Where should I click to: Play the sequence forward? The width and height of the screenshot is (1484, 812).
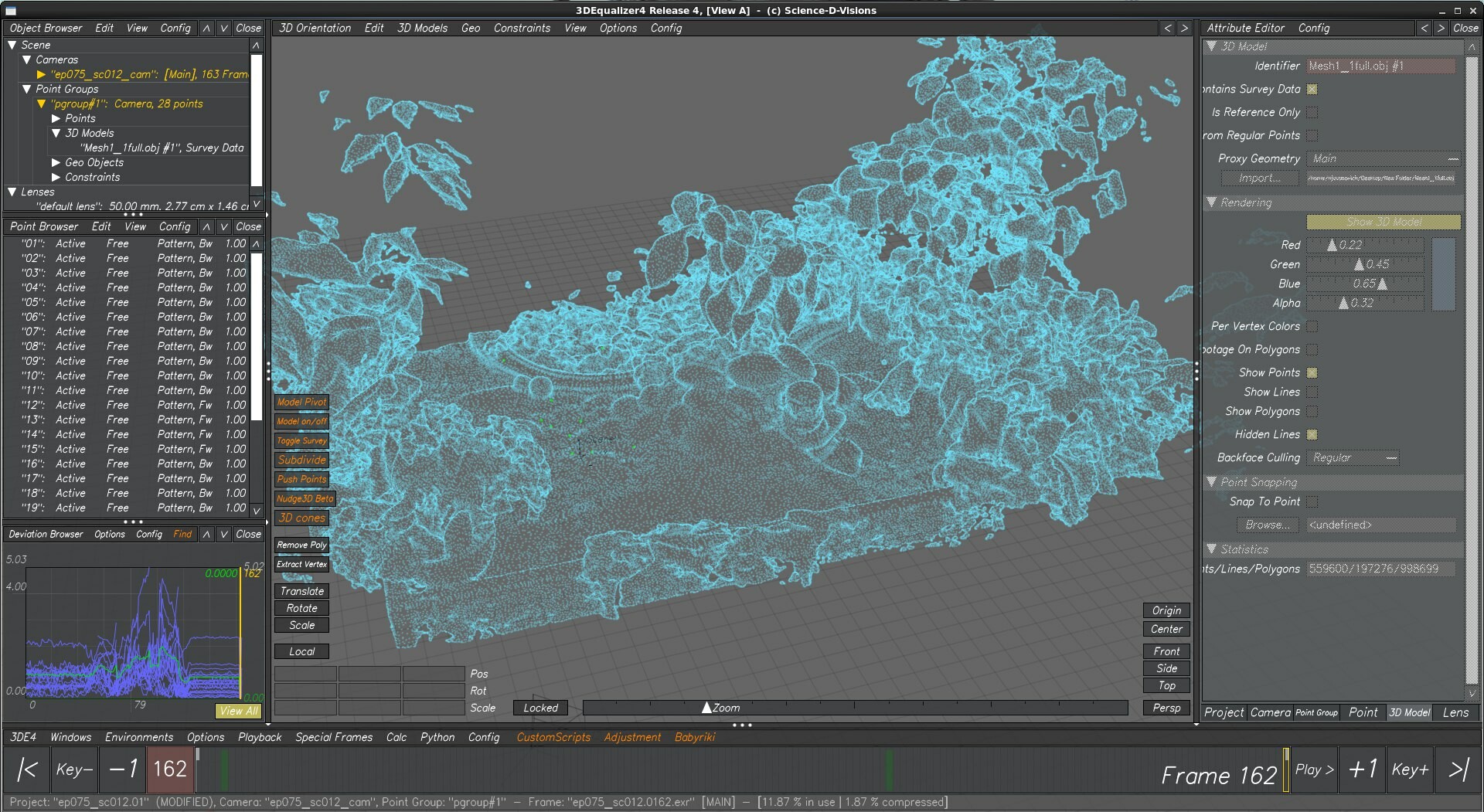point(1314,770)
